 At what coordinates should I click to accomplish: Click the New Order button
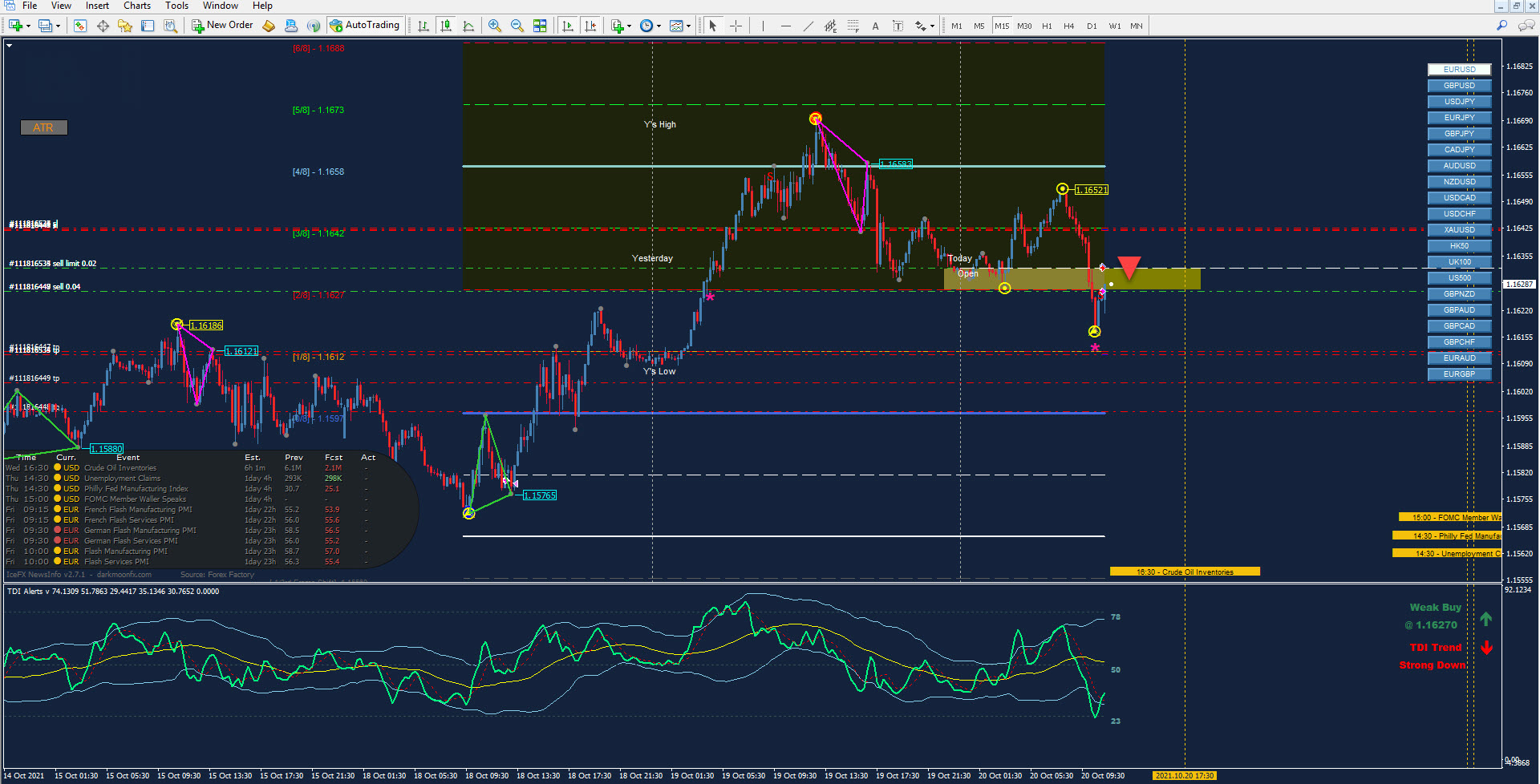[222, 26]
